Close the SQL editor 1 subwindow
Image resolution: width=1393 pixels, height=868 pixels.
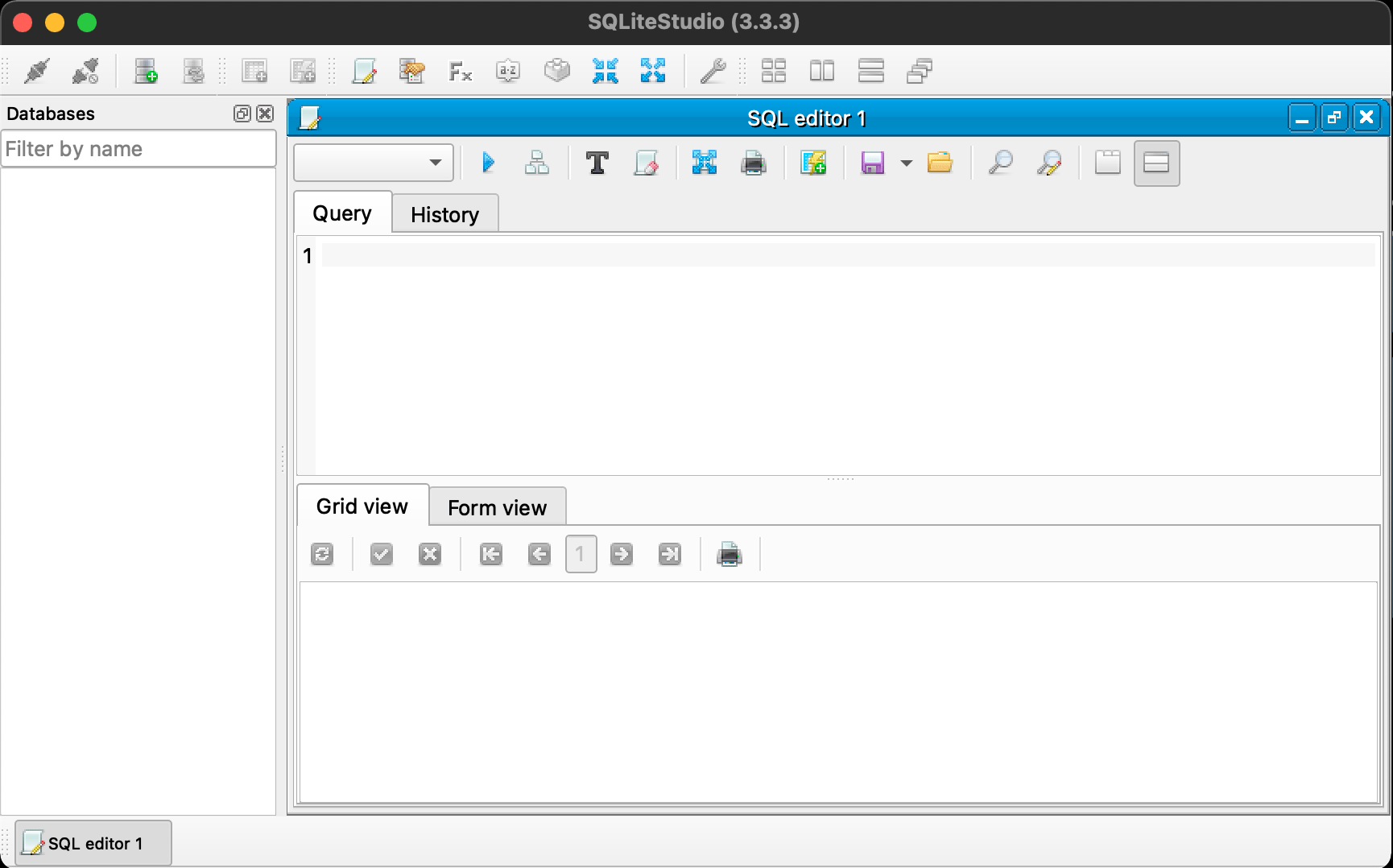1366,118
